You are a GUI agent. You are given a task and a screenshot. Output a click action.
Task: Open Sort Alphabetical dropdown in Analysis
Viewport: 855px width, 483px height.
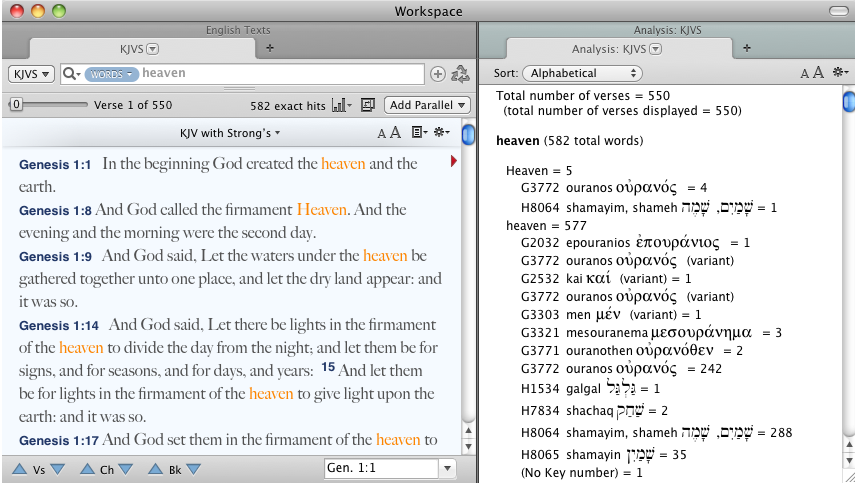point(584,73)
